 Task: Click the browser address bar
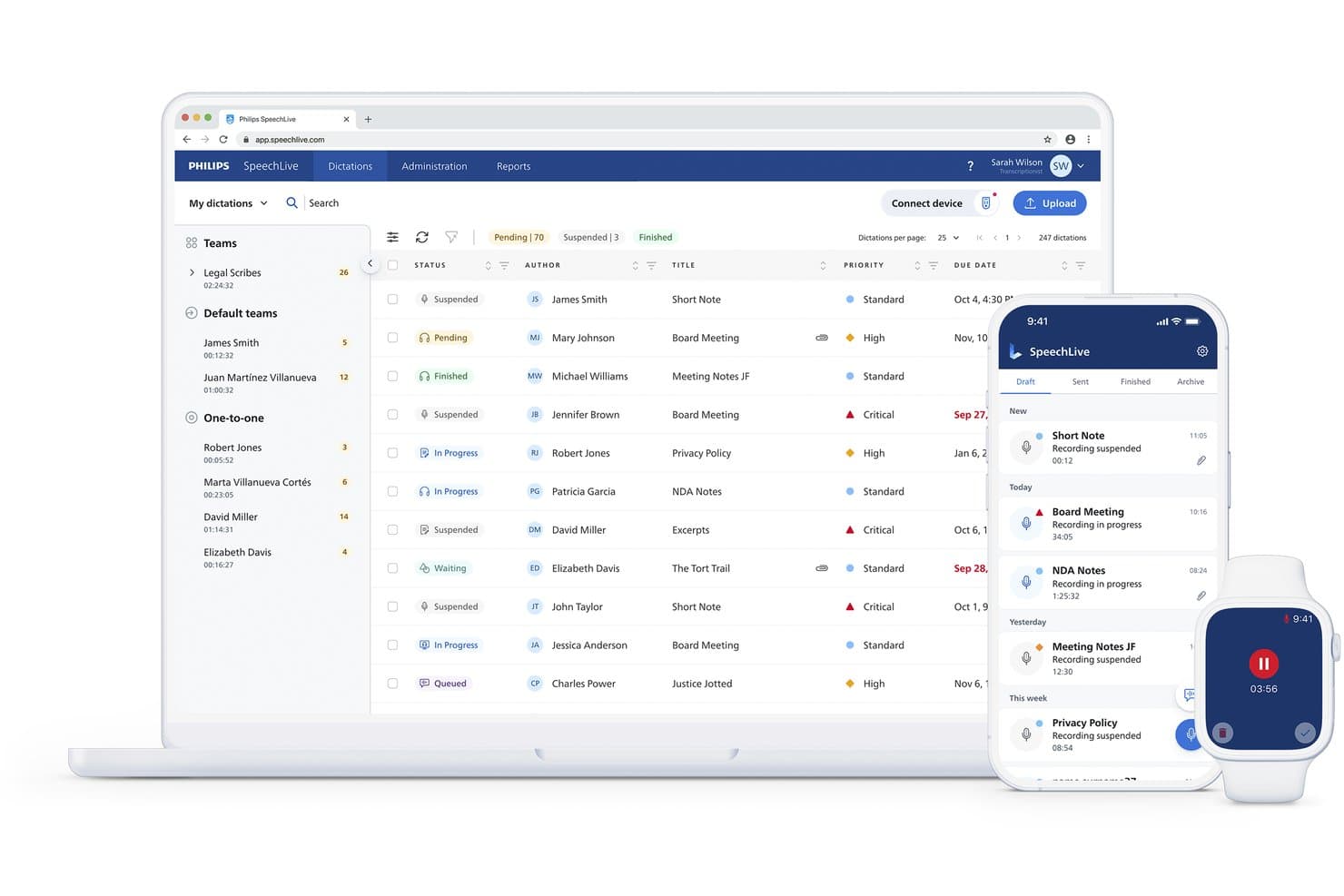(636, 140)
